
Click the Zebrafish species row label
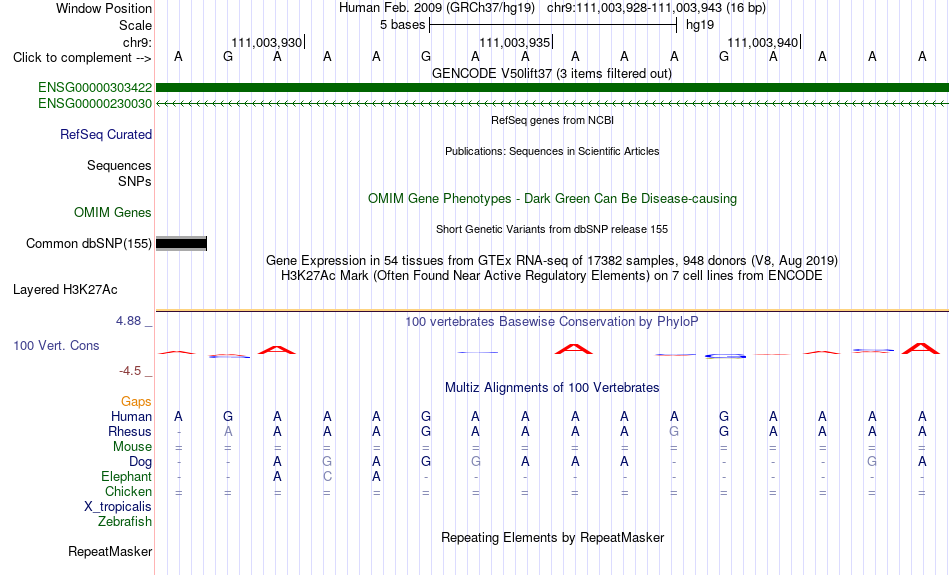pos(125,521)
